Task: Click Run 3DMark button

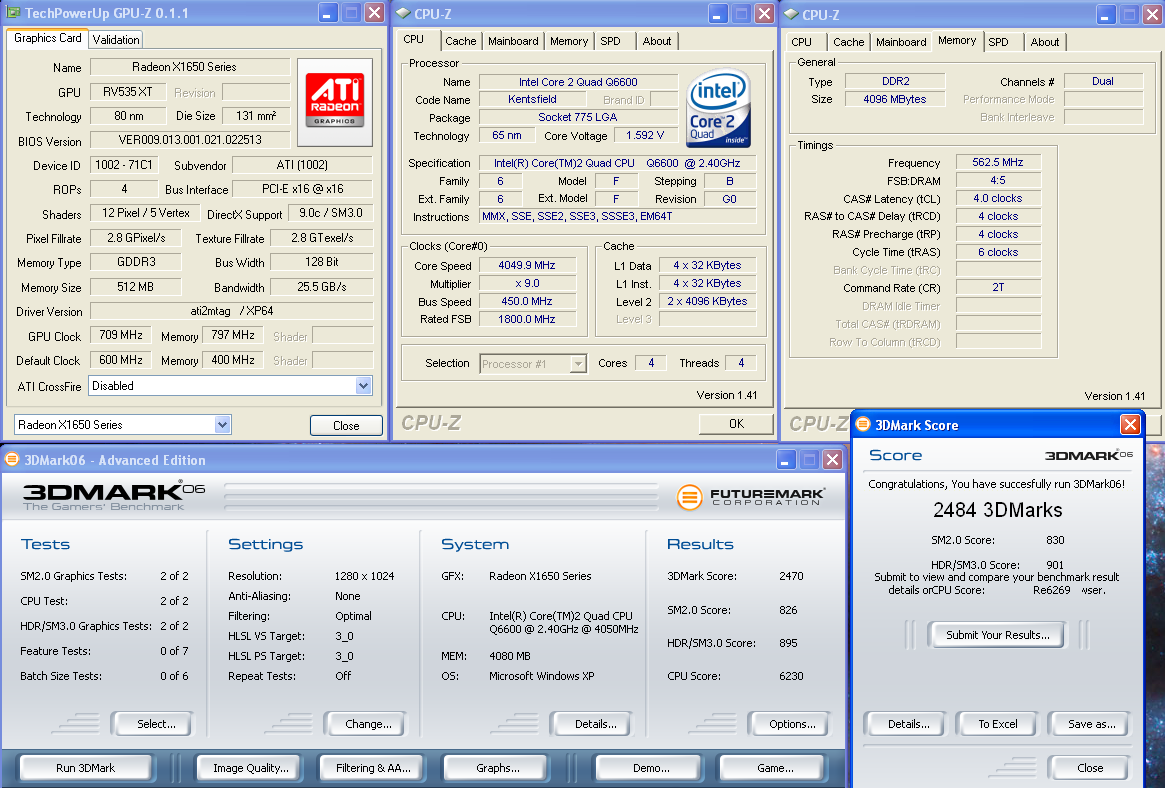Action: 85,768
